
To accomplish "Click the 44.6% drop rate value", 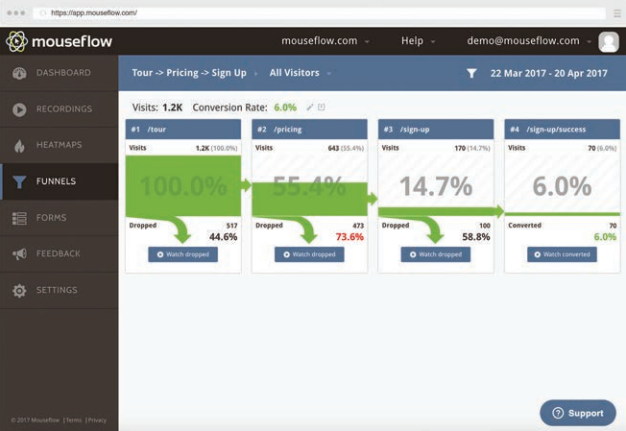I will (223, 237).
